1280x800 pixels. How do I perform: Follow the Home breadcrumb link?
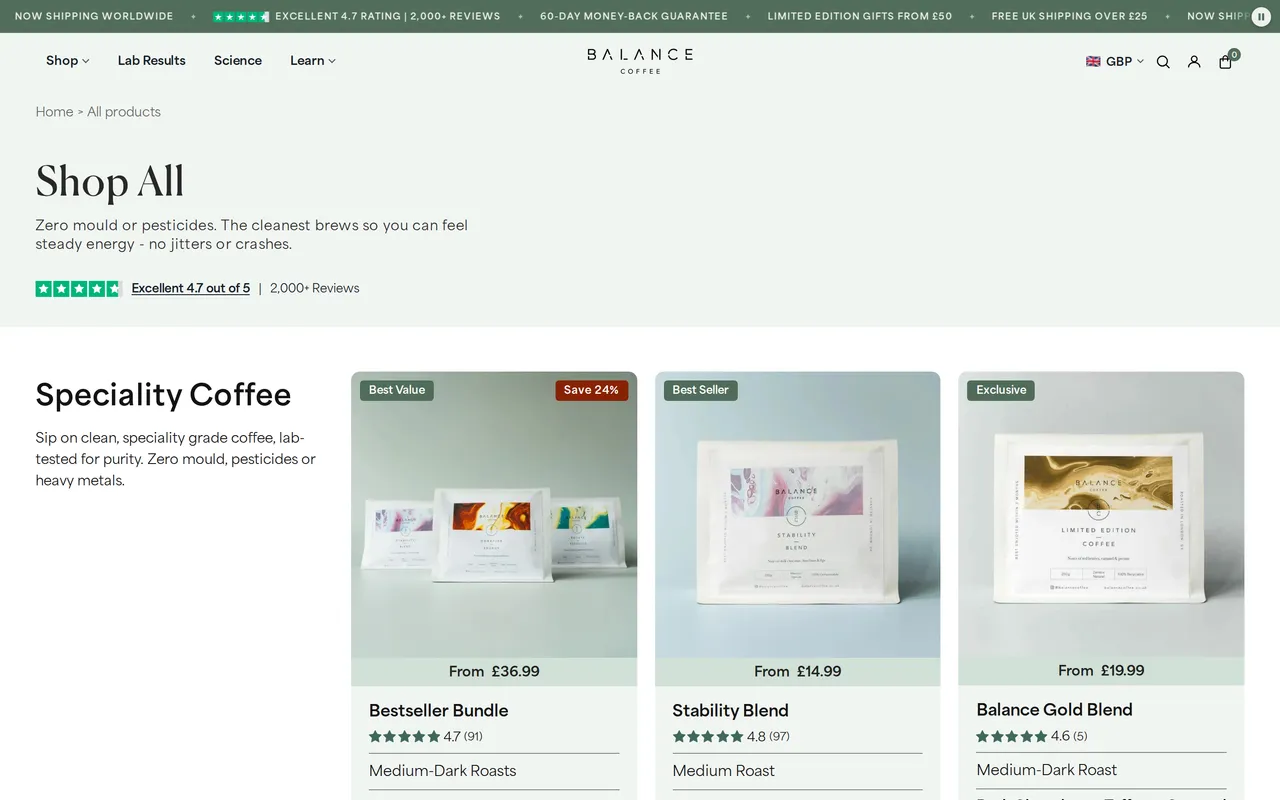[54, 112]
